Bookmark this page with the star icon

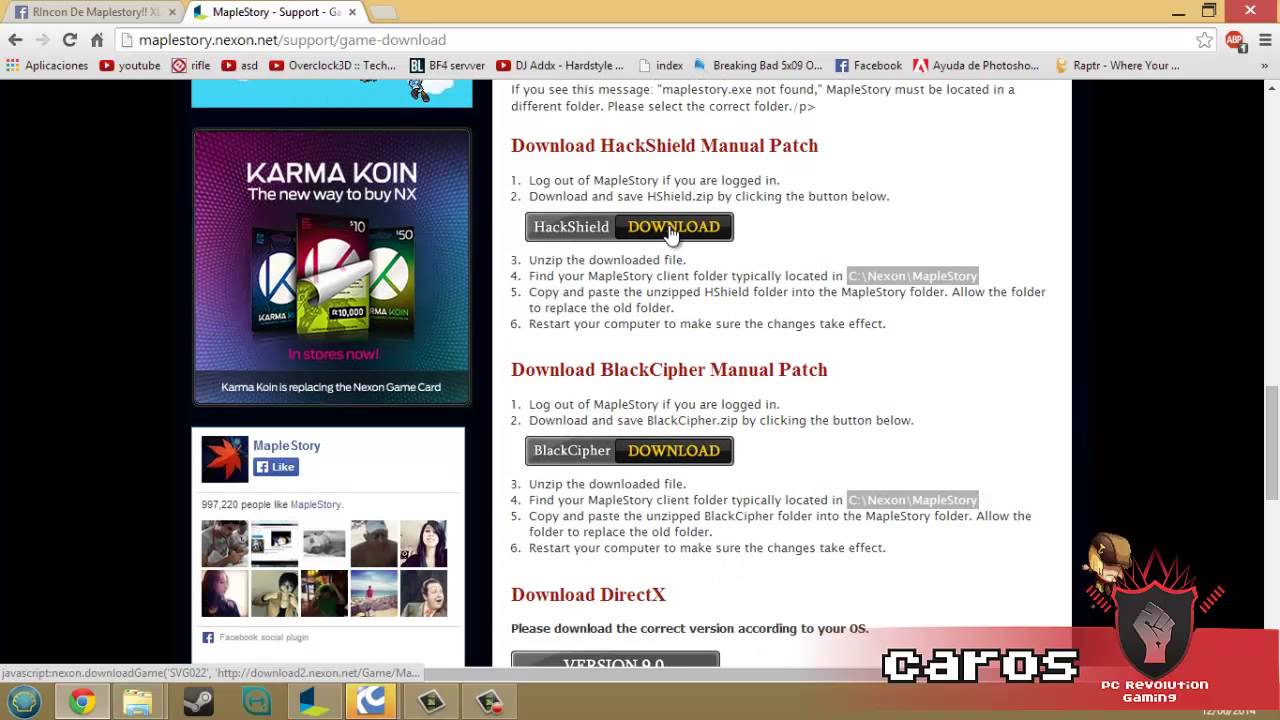[1204, 40]
